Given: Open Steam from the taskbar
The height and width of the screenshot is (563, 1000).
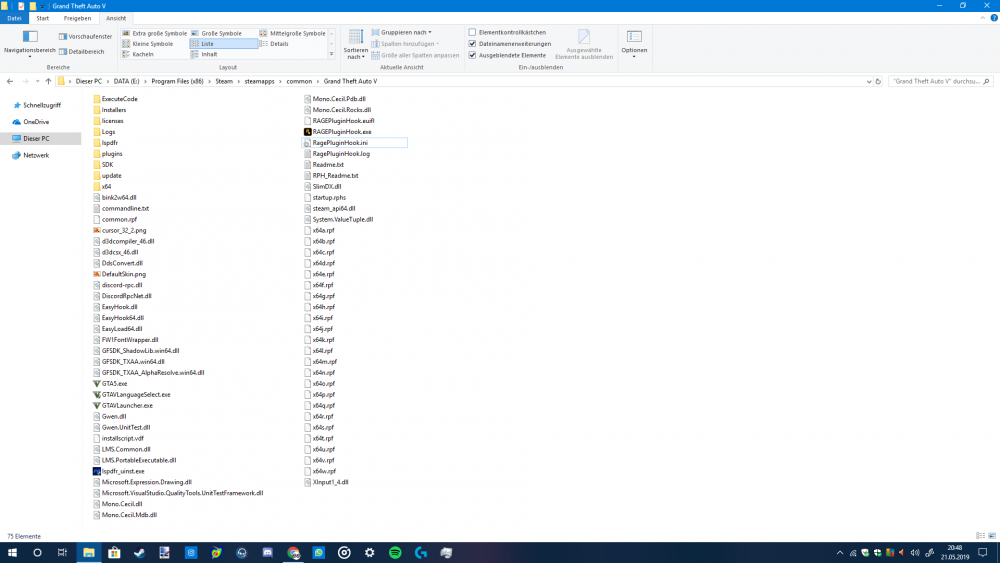Looking at the screenshot, I should [139, 553].
